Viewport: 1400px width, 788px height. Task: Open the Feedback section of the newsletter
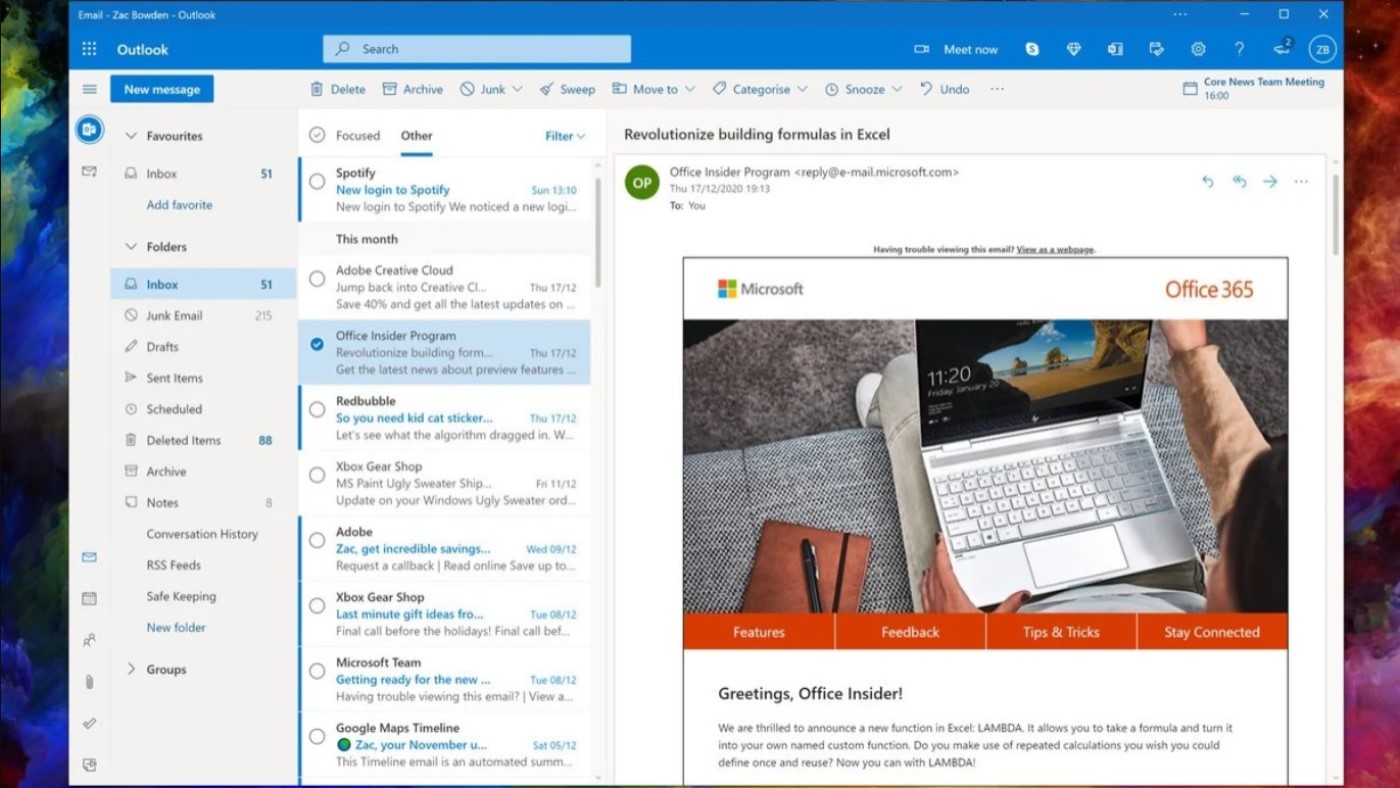click(x=910, y=632)
